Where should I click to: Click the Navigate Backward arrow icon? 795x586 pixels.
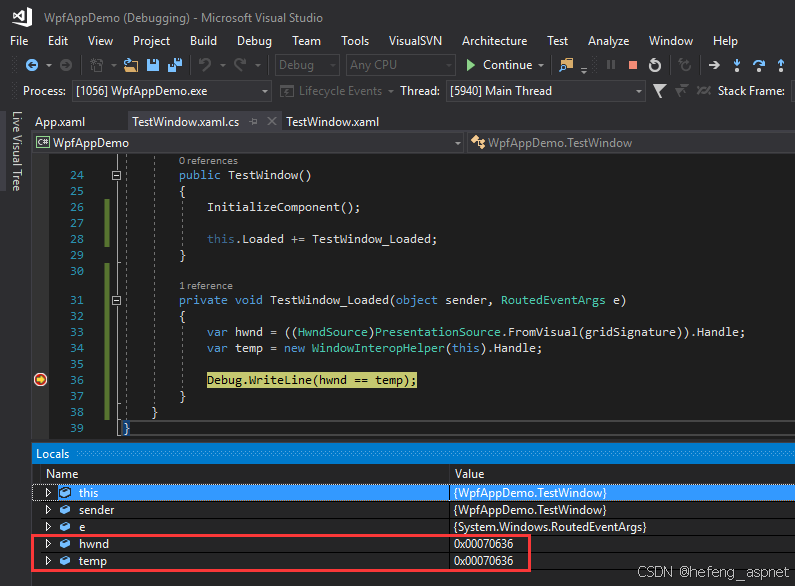click(x=32, y=65)
